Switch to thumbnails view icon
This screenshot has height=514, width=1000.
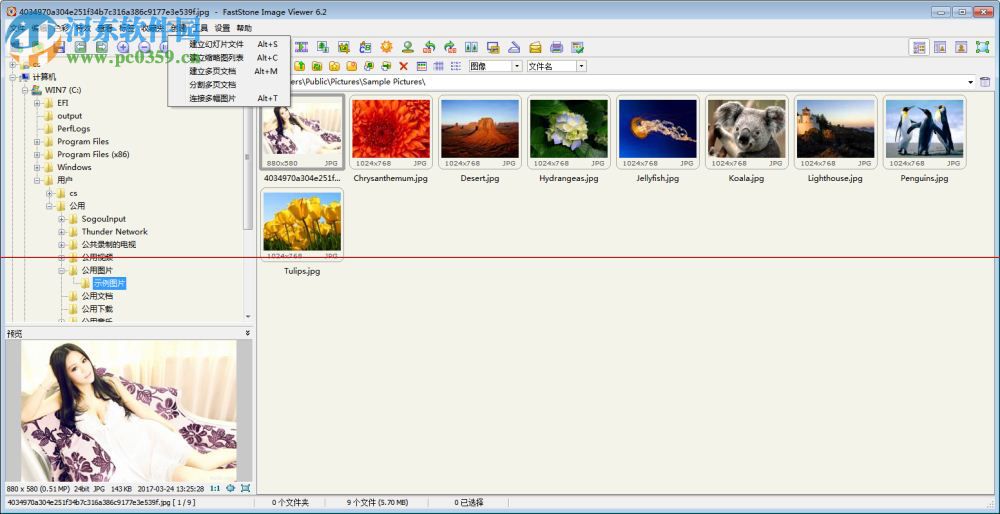422,66
